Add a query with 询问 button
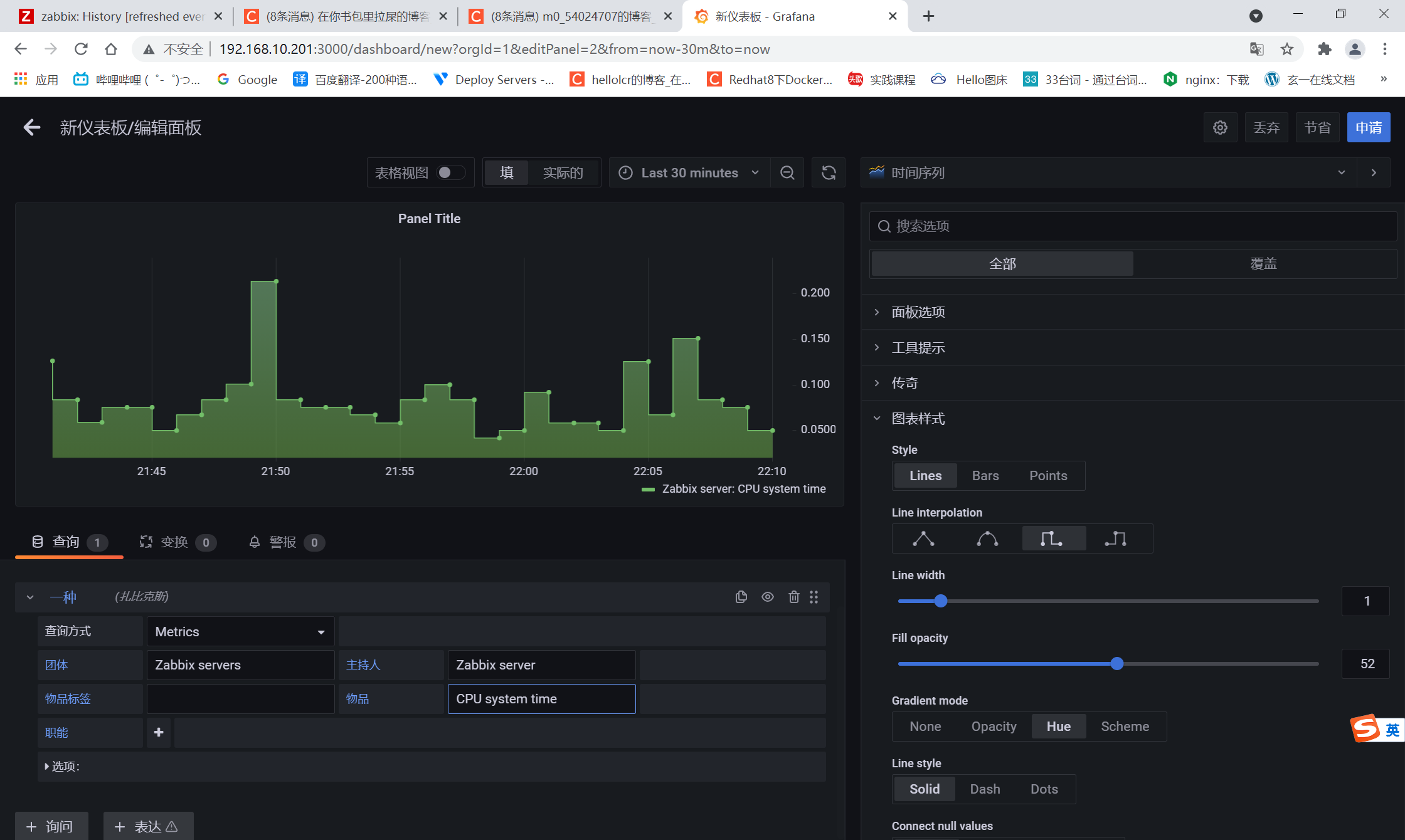This screenshot has height=840, width=1405. click(51, 827)
